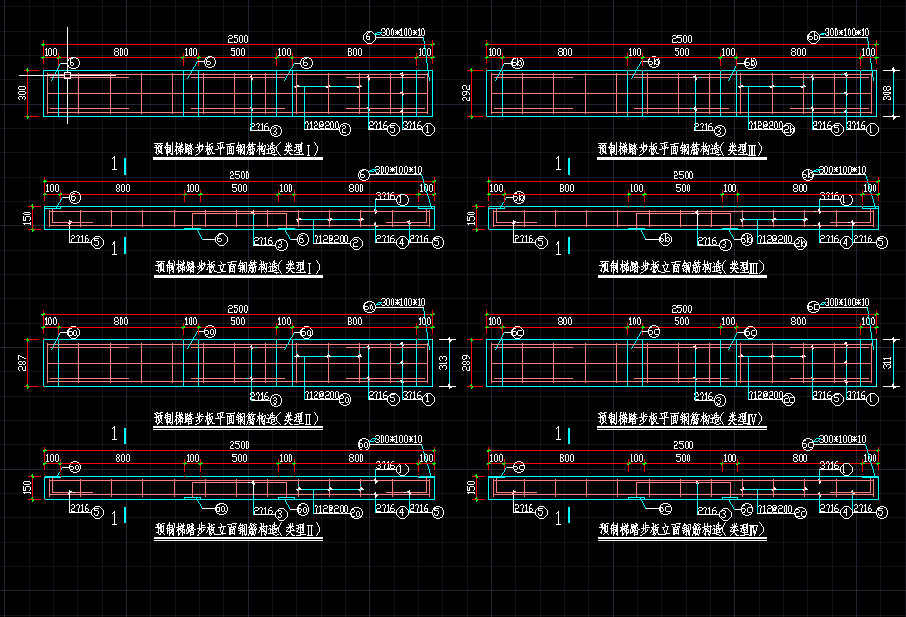Viewport: 906px width, 617px height.
Task: Click the 300*100*10 label on the Type III plan
Action: click(846, 32)
